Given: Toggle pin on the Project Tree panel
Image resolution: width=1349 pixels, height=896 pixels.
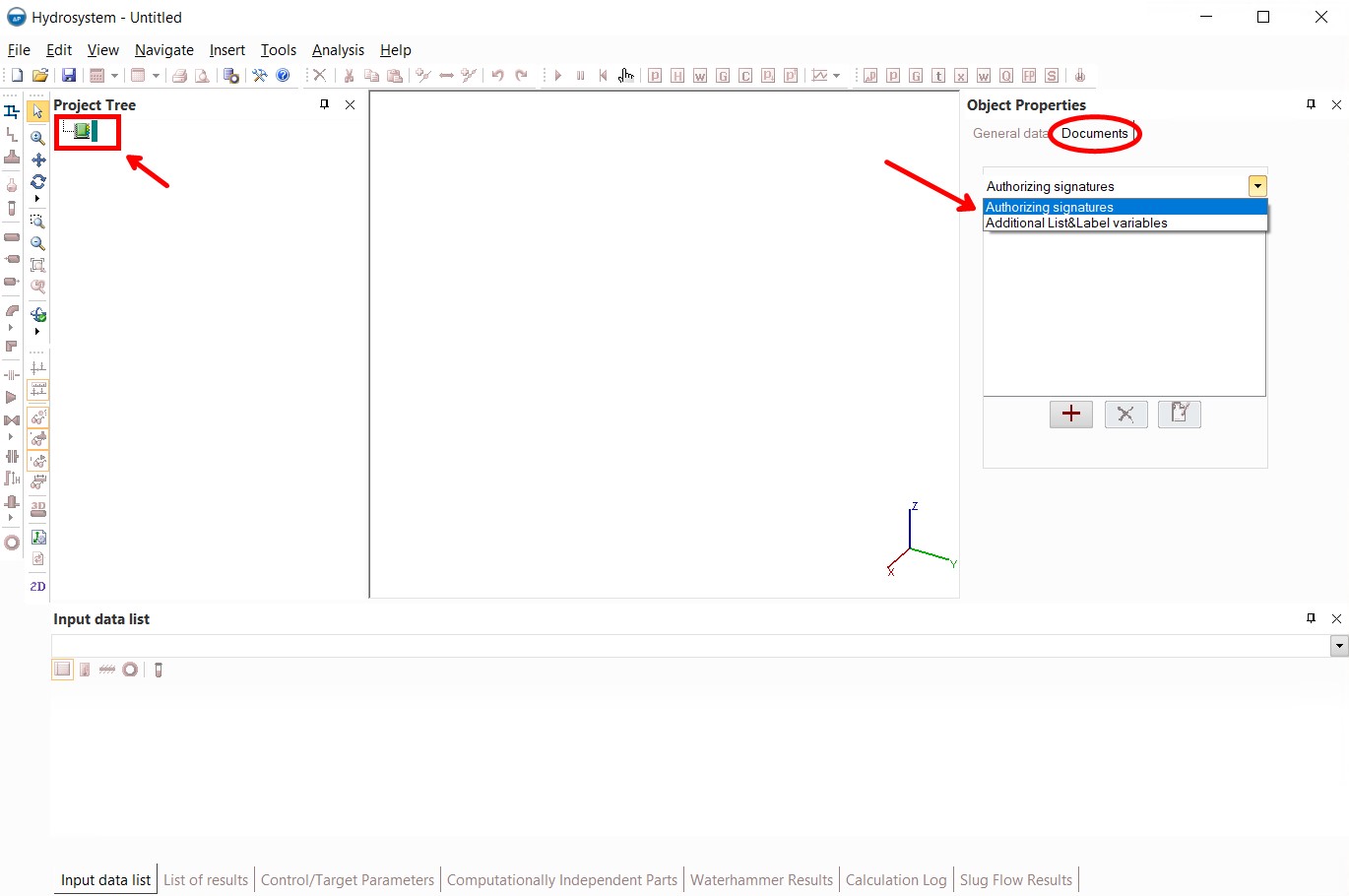Looking at the screenshot, I should tap(324, 104).
